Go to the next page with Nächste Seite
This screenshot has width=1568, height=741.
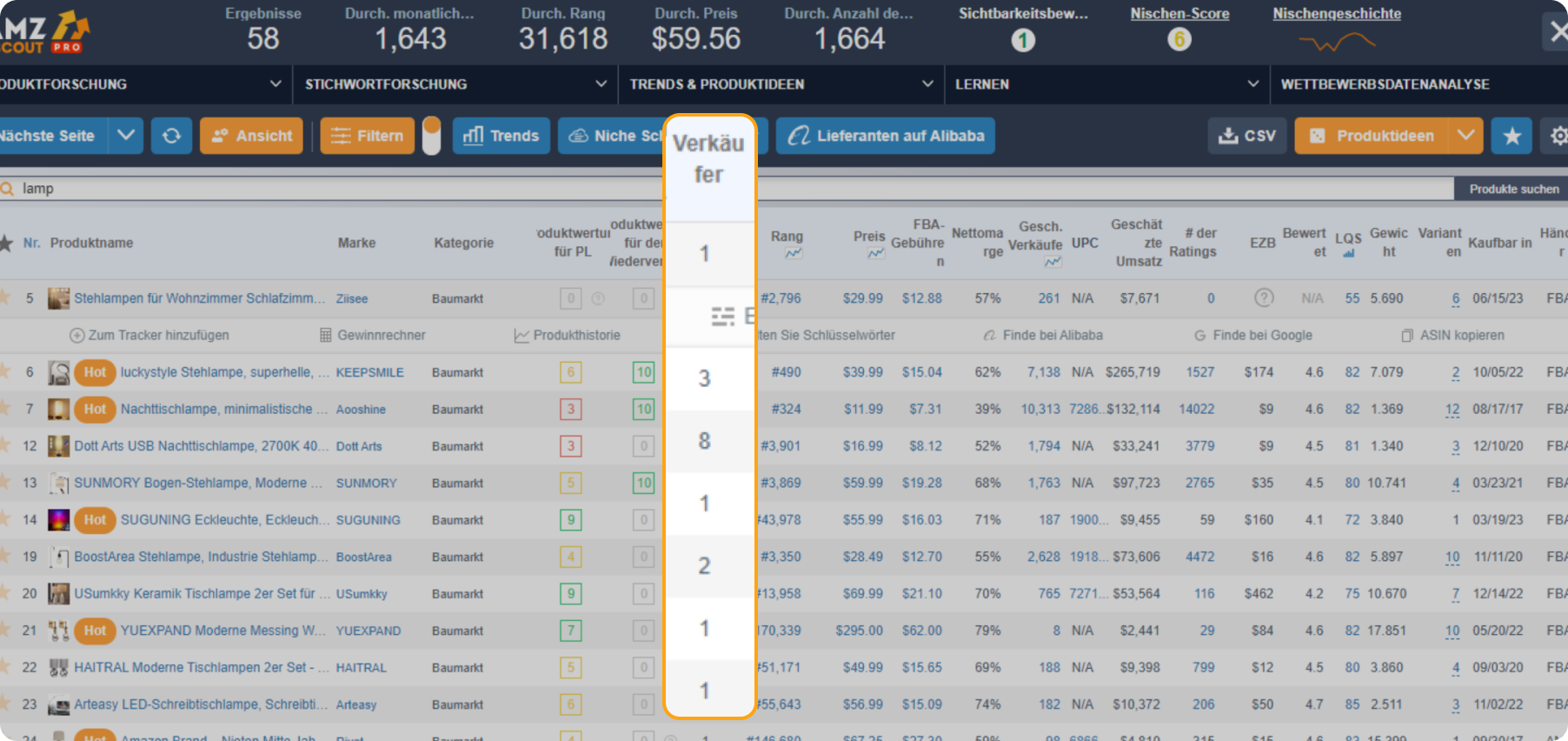tap(54, 136)
